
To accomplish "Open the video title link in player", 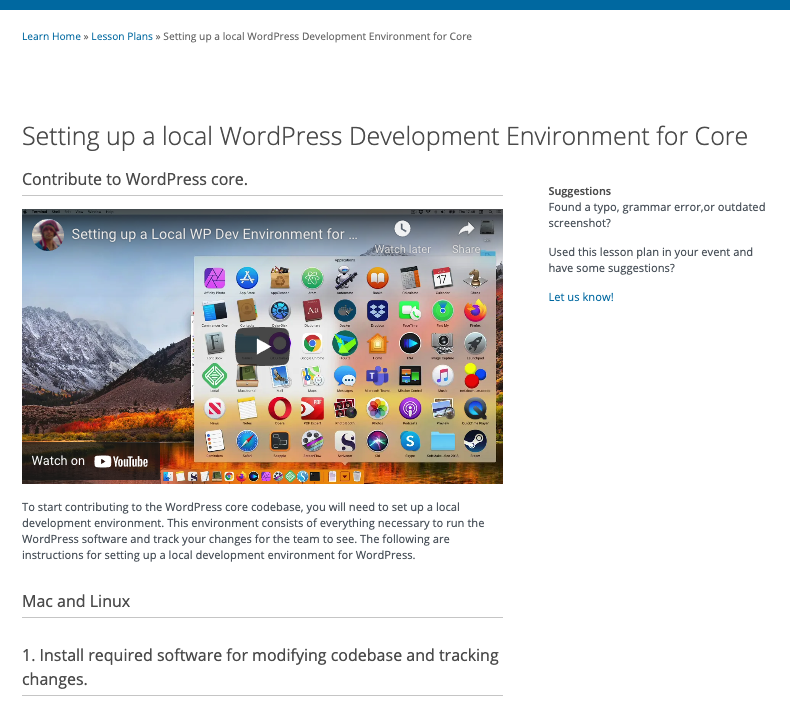I will pyautogui.click(x=214, y=234).
